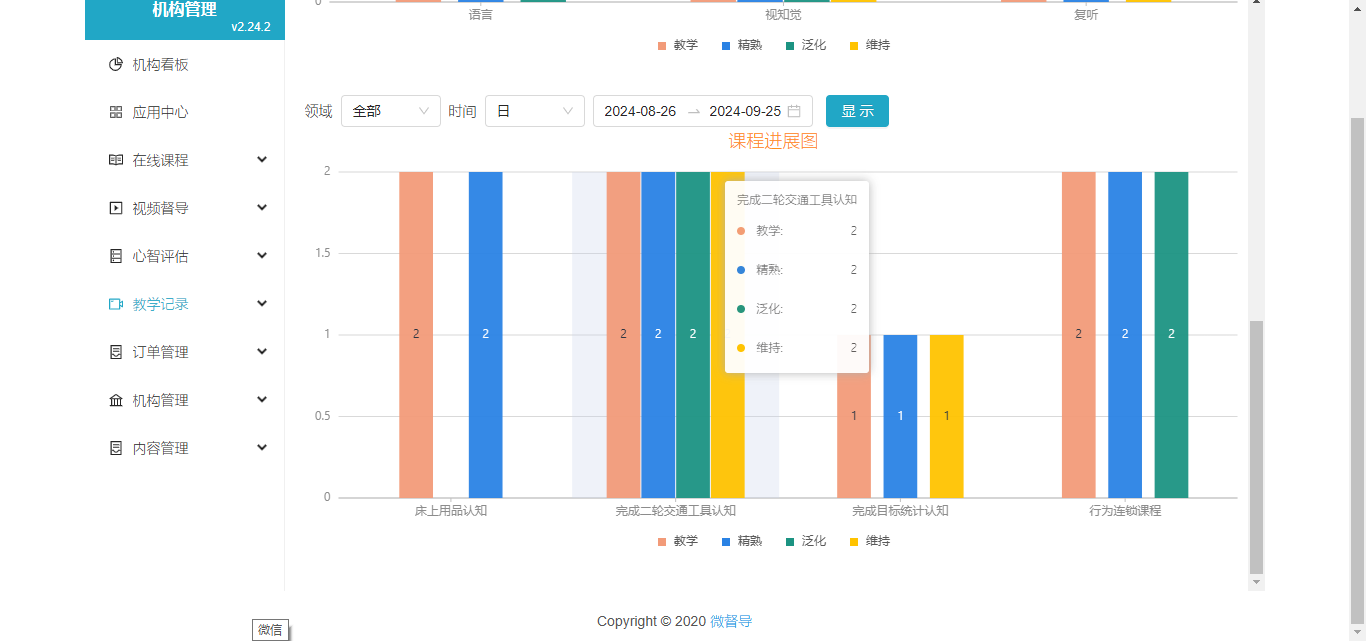Toggle 泛化 series in upper chart legend

[805, 45]
